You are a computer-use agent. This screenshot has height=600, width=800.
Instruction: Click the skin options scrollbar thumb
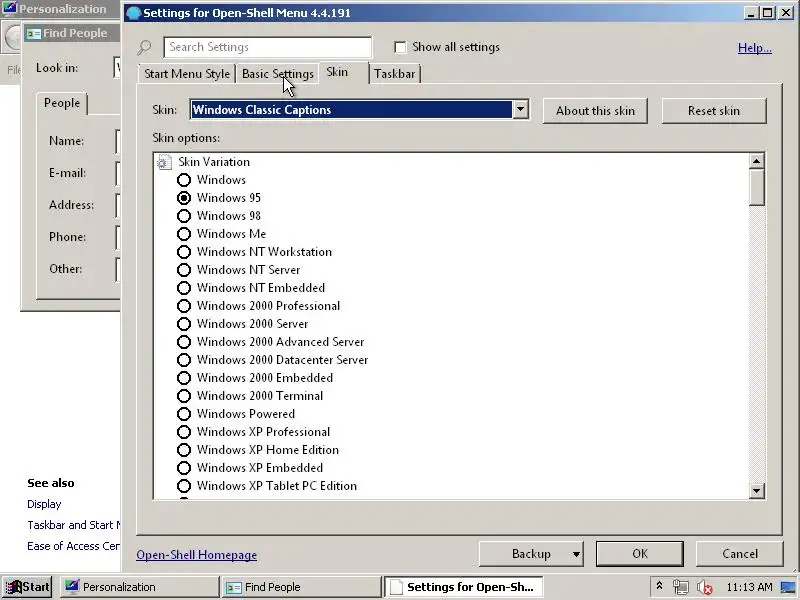(x=757, y=187)
